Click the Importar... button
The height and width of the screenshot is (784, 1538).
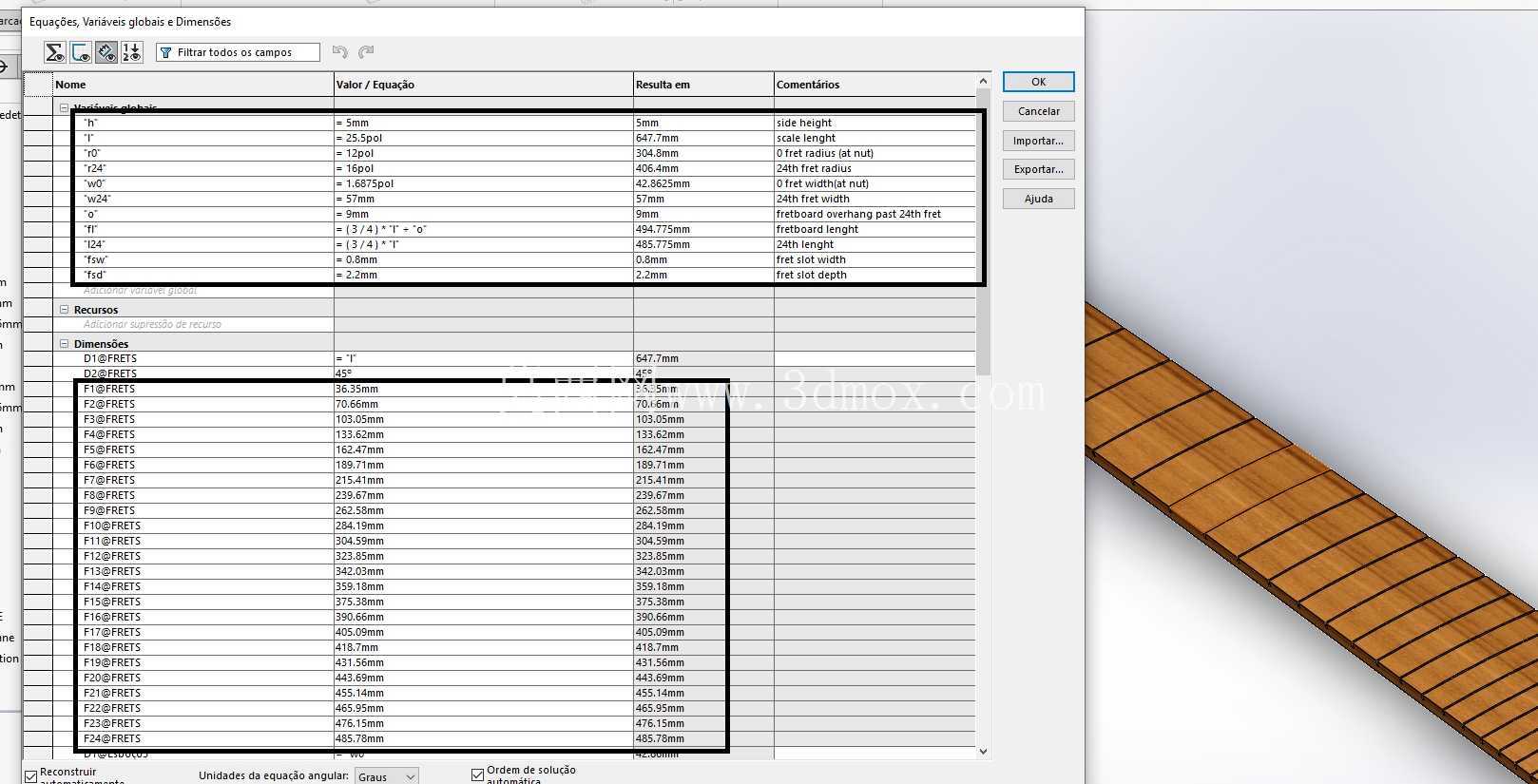click(1038, 141)
